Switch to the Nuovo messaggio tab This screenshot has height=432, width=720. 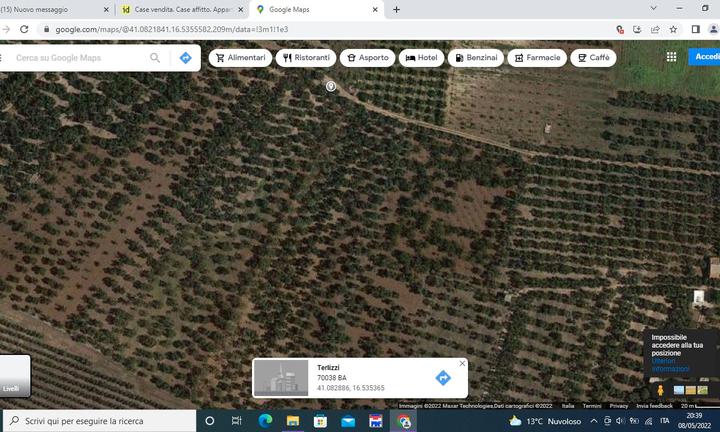tap(50, 9)
